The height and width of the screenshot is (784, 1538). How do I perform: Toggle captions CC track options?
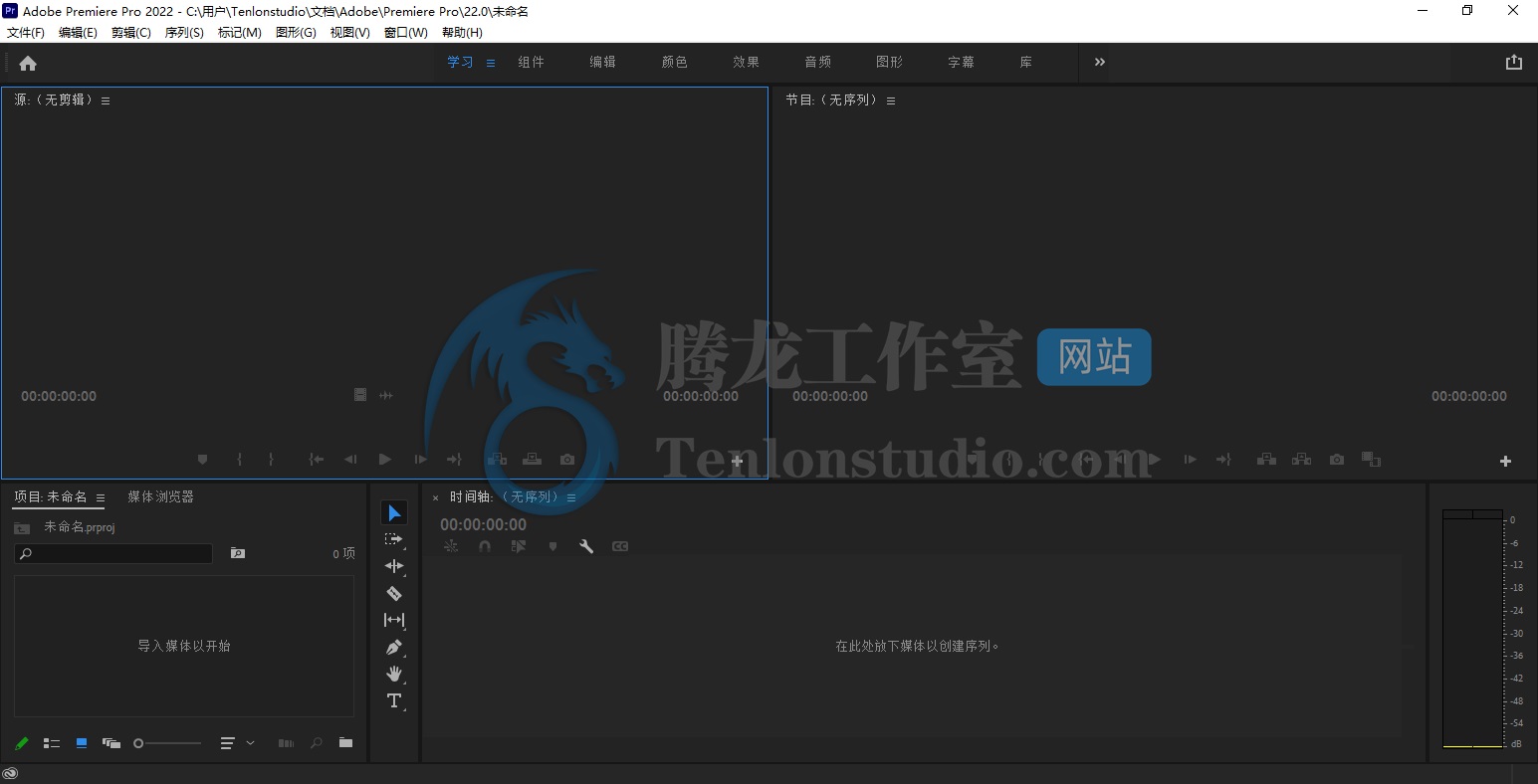[620, 546]
